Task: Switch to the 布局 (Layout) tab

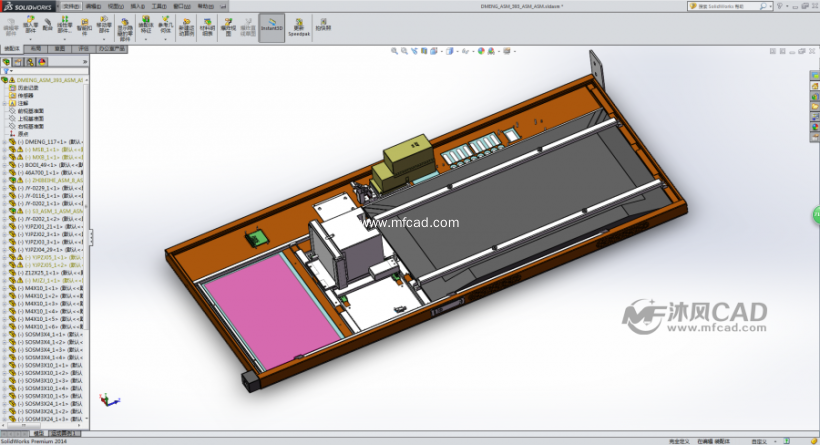Action: click(35, 47)
